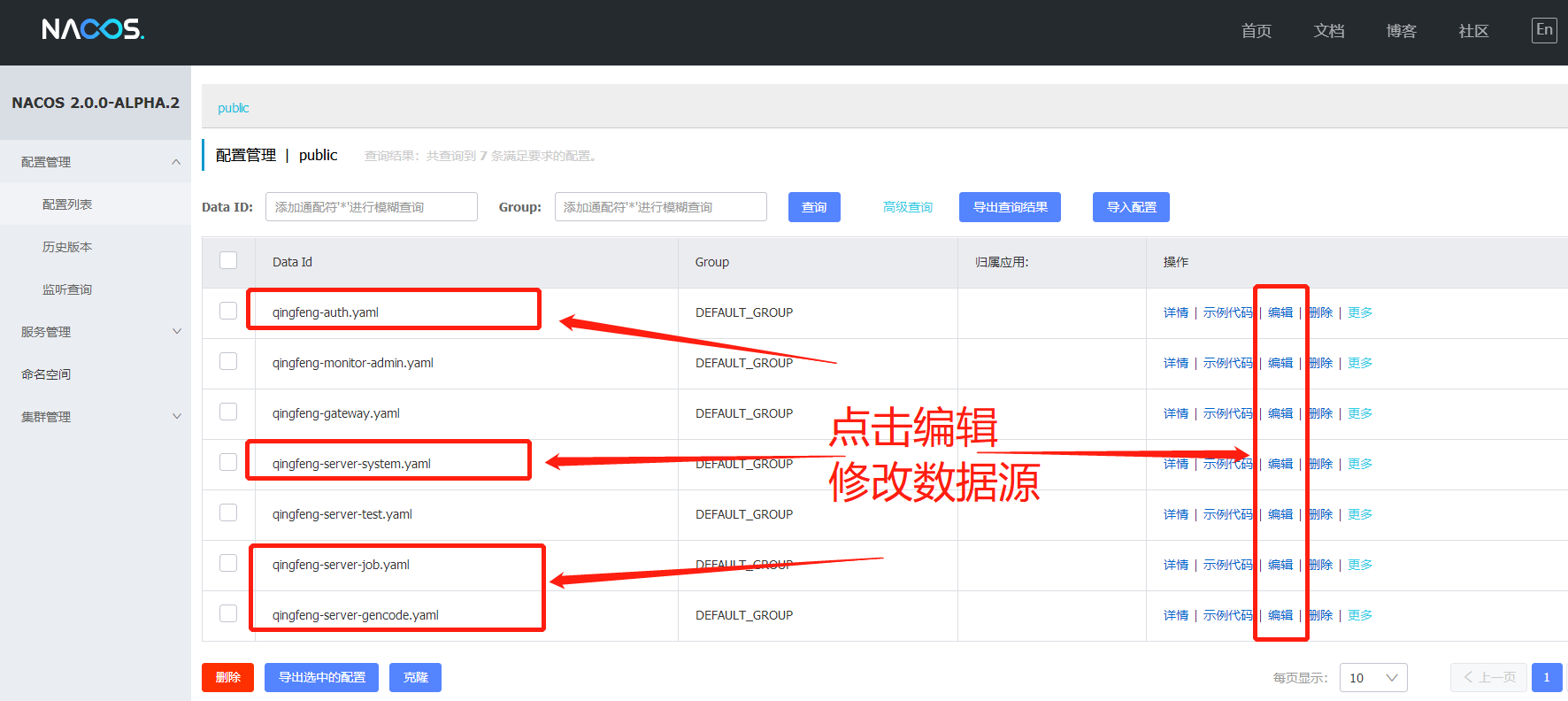Expand the 集群管理 sidebar section
Viewport: 1568px width, 701px height.
tap(96, 417)
